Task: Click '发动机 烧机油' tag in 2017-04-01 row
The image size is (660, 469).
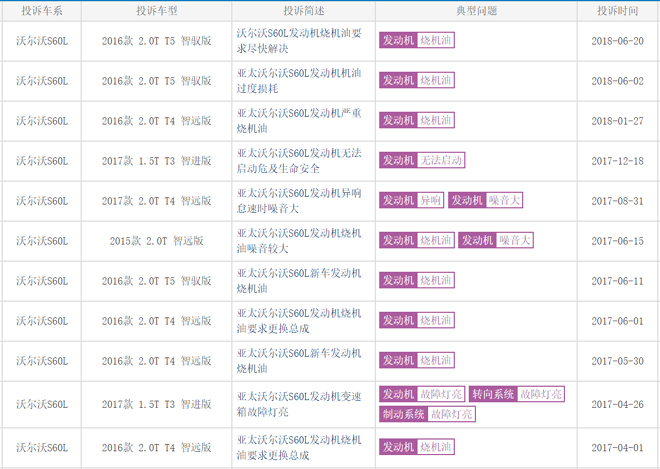Action: click(417, 447)
